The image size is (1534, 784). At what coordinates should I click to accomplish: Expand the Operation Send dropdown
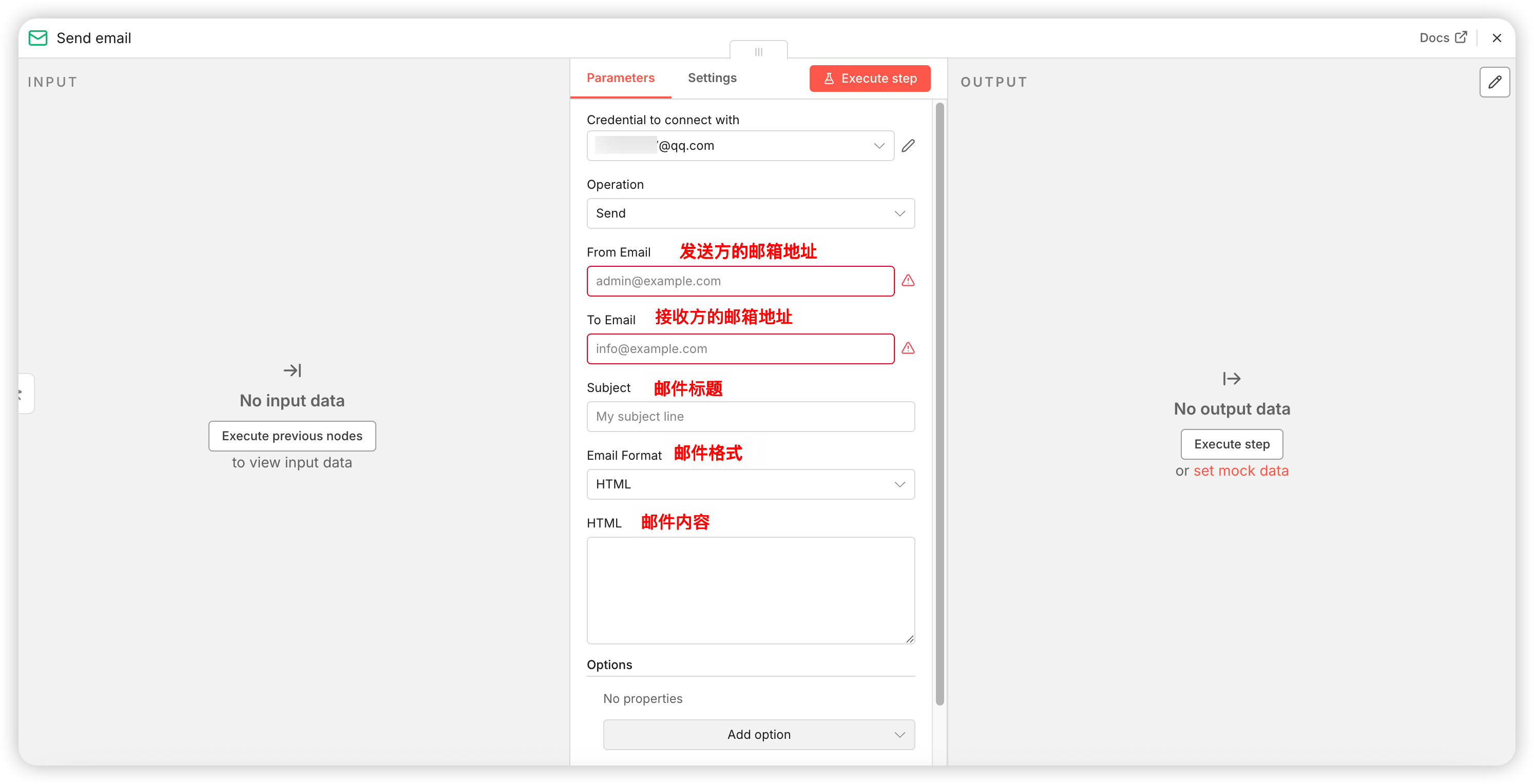point(751,213)
